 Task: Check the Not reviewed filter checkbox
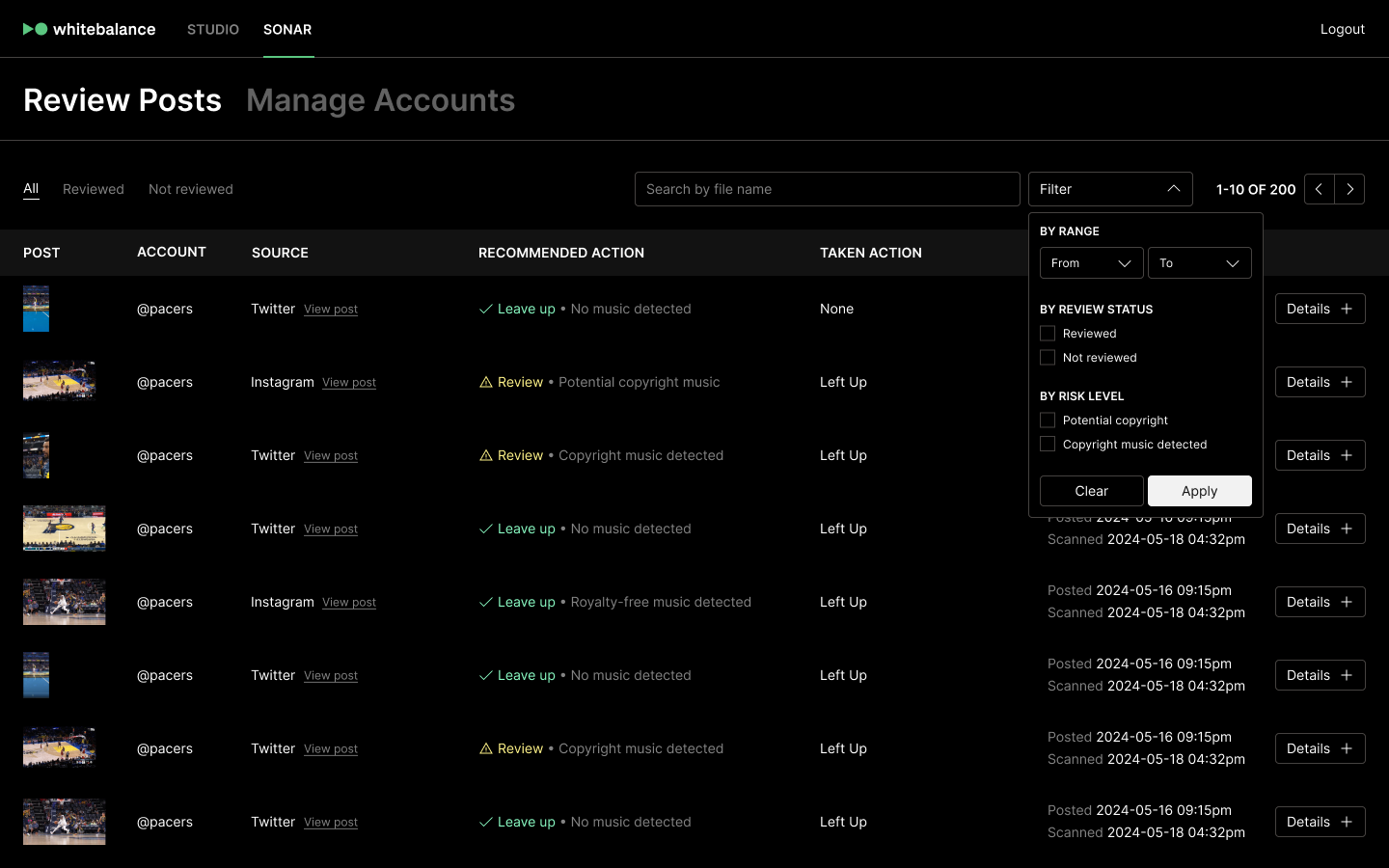1048,358
